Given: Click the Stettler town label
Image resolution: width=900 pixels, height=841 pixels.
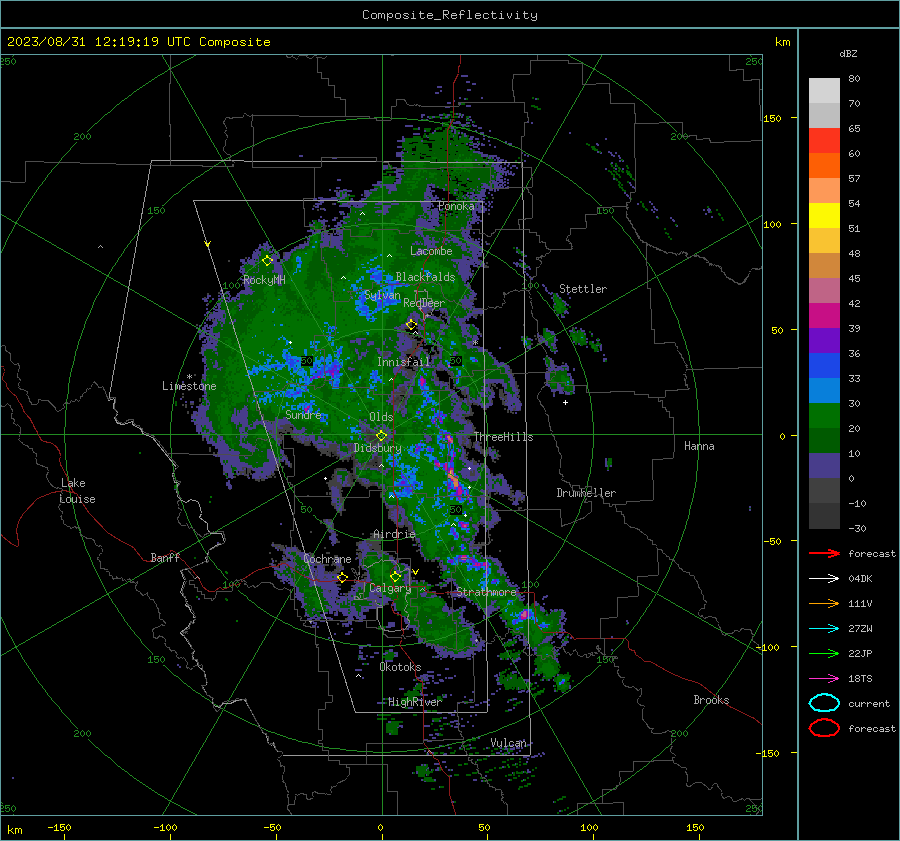Looking at the screenshot, I should pos(583,289).
